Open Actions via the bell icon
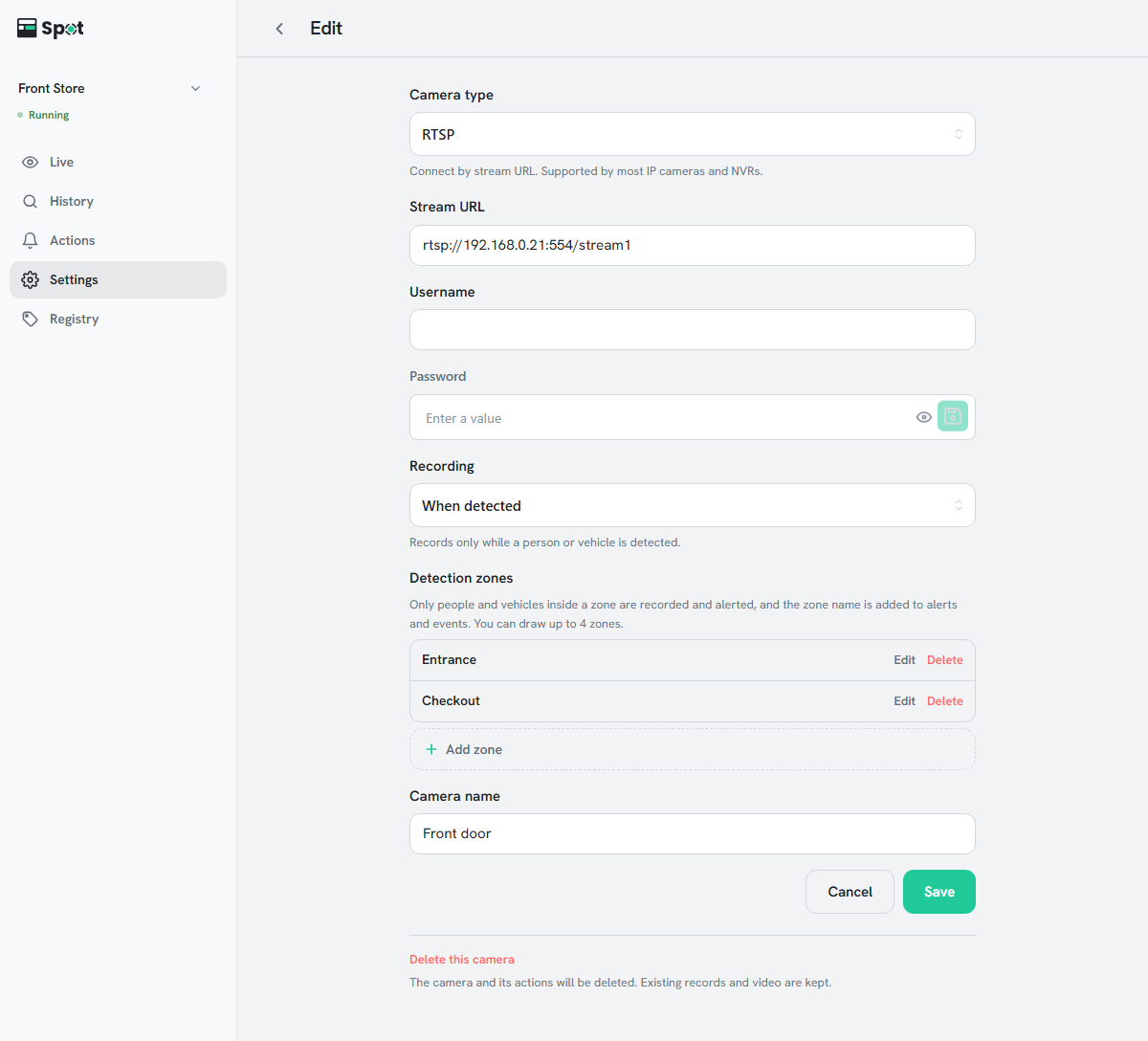Image resolution: width=1148 pixels, height=1041 pixels. click(31, 241)
